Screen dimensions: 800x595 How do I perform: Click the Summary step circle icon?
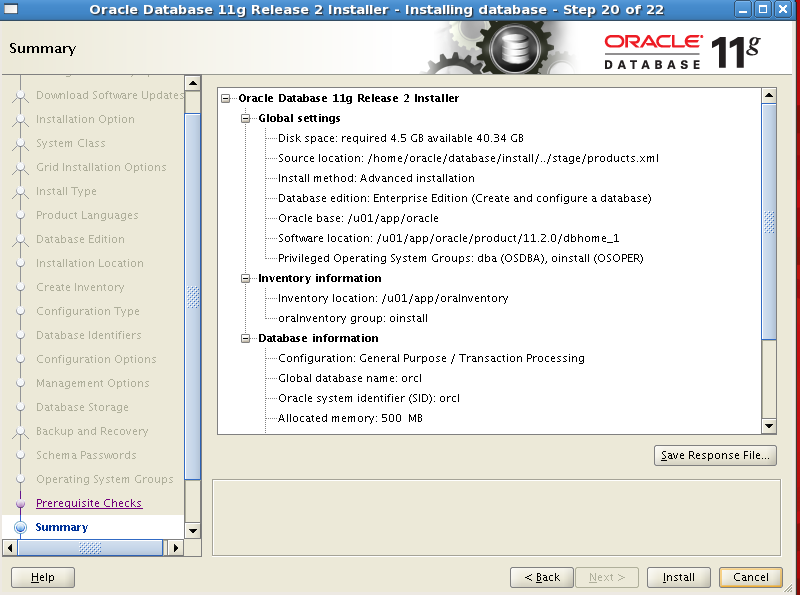coord(20,527)
